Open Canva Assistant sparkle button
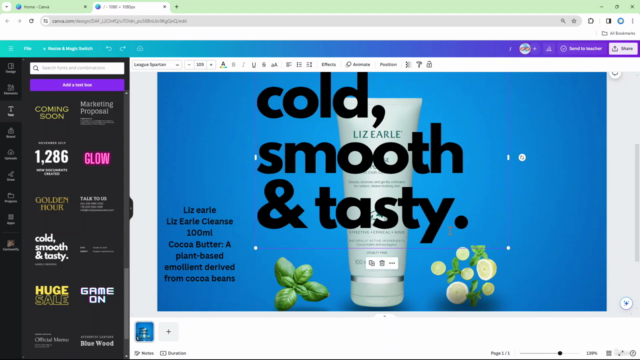 pos(626,303)
